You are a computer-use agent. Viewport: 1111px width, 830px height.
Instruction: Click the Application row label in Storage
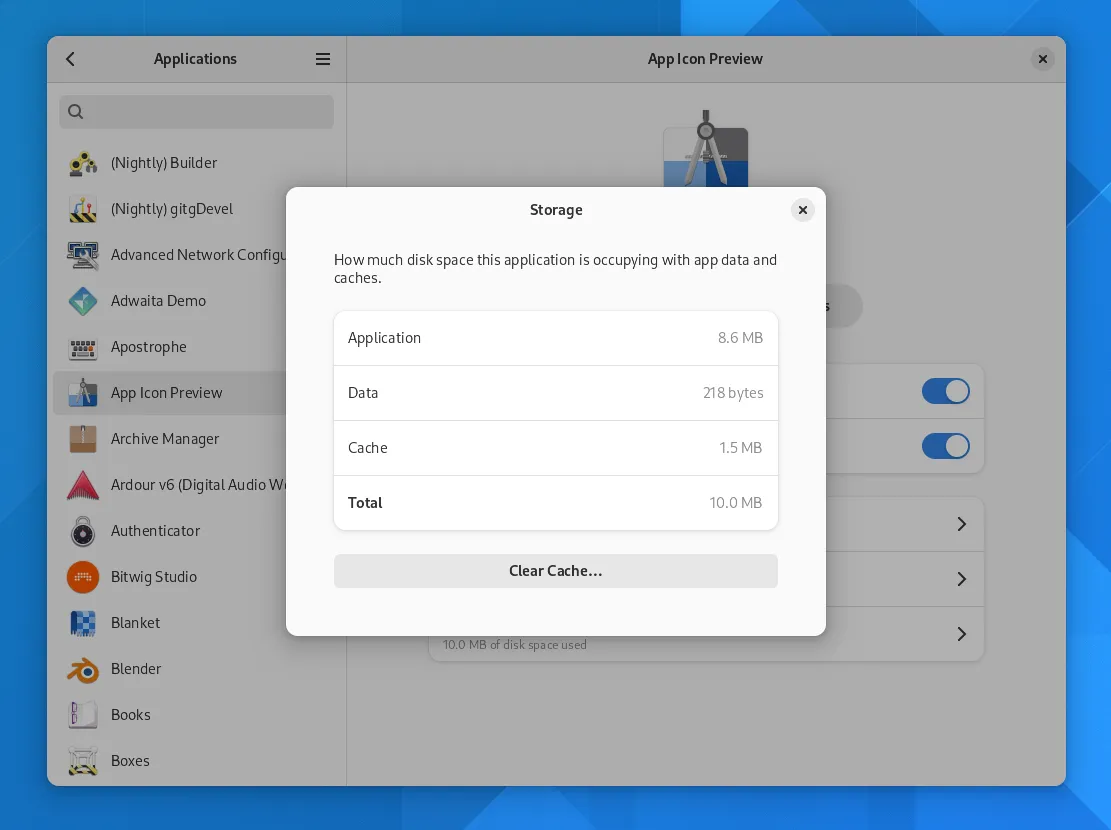384,338
